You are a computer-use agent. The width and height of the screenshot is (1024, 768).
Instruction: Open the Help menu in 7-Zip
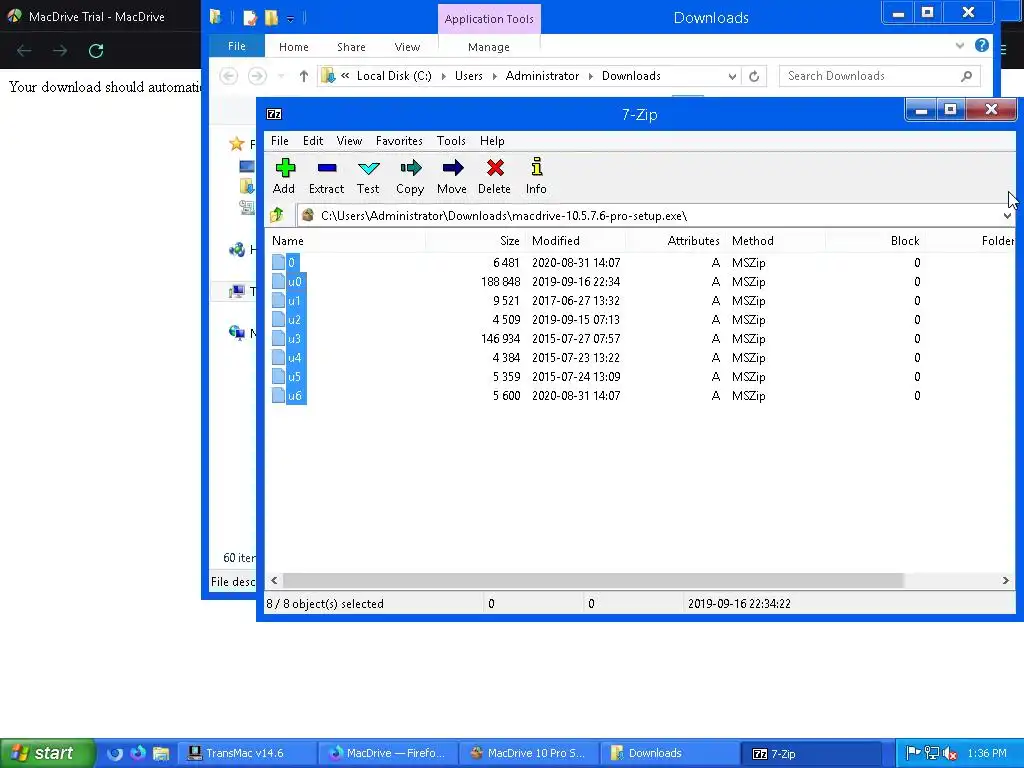tap(492, 141)
